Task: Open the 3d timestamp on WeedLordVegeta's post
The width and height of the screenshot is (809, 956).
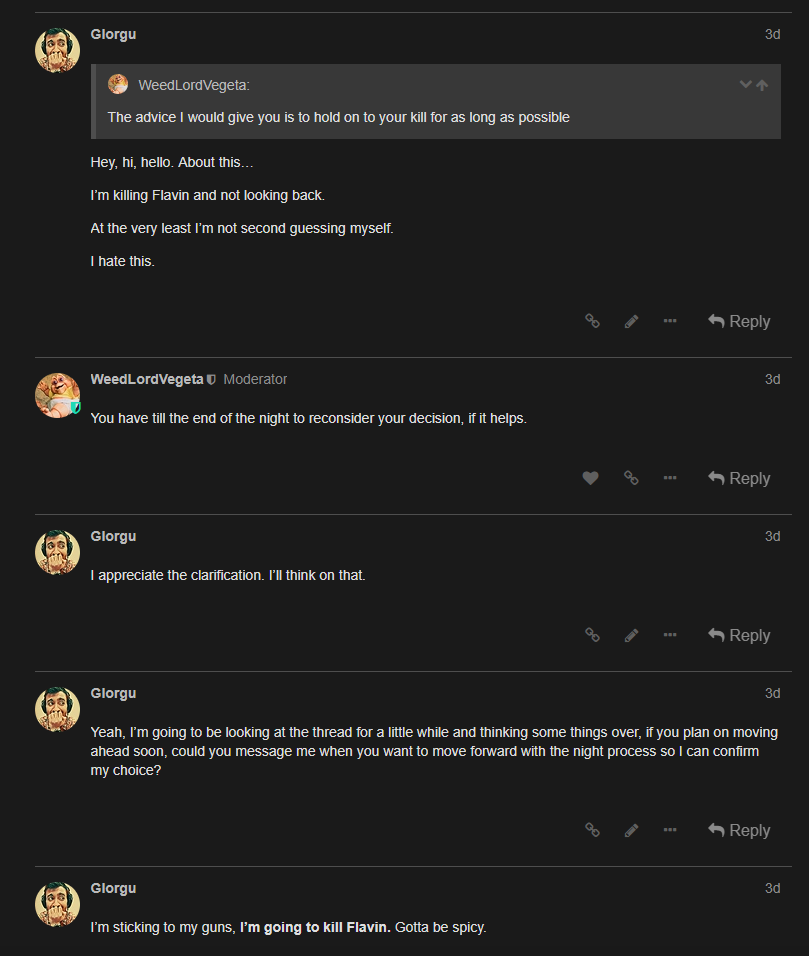Action: (x=772, y=379)
